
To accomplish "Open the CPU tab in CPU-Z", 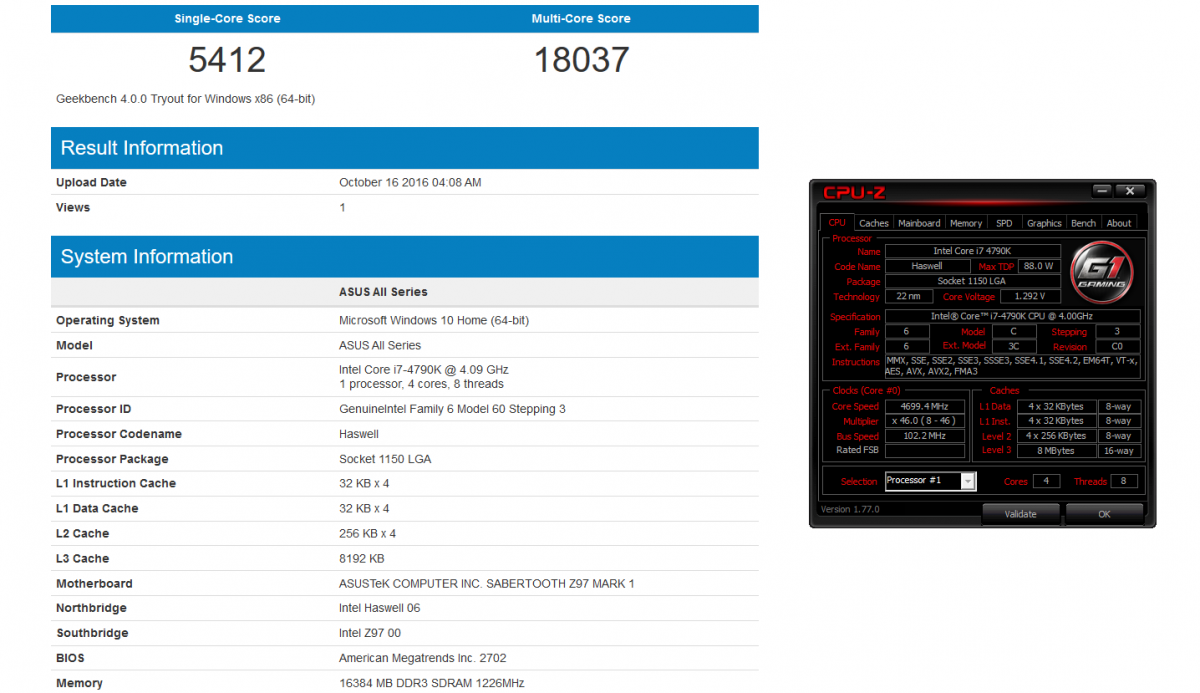I will [x=837, y=223].
